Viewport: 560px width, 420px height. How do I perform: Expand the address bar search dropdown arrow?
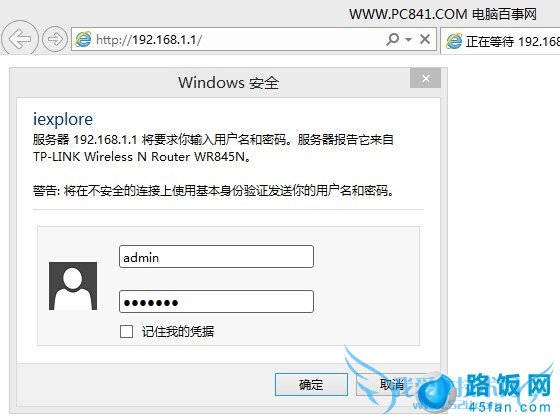(409, 39)
